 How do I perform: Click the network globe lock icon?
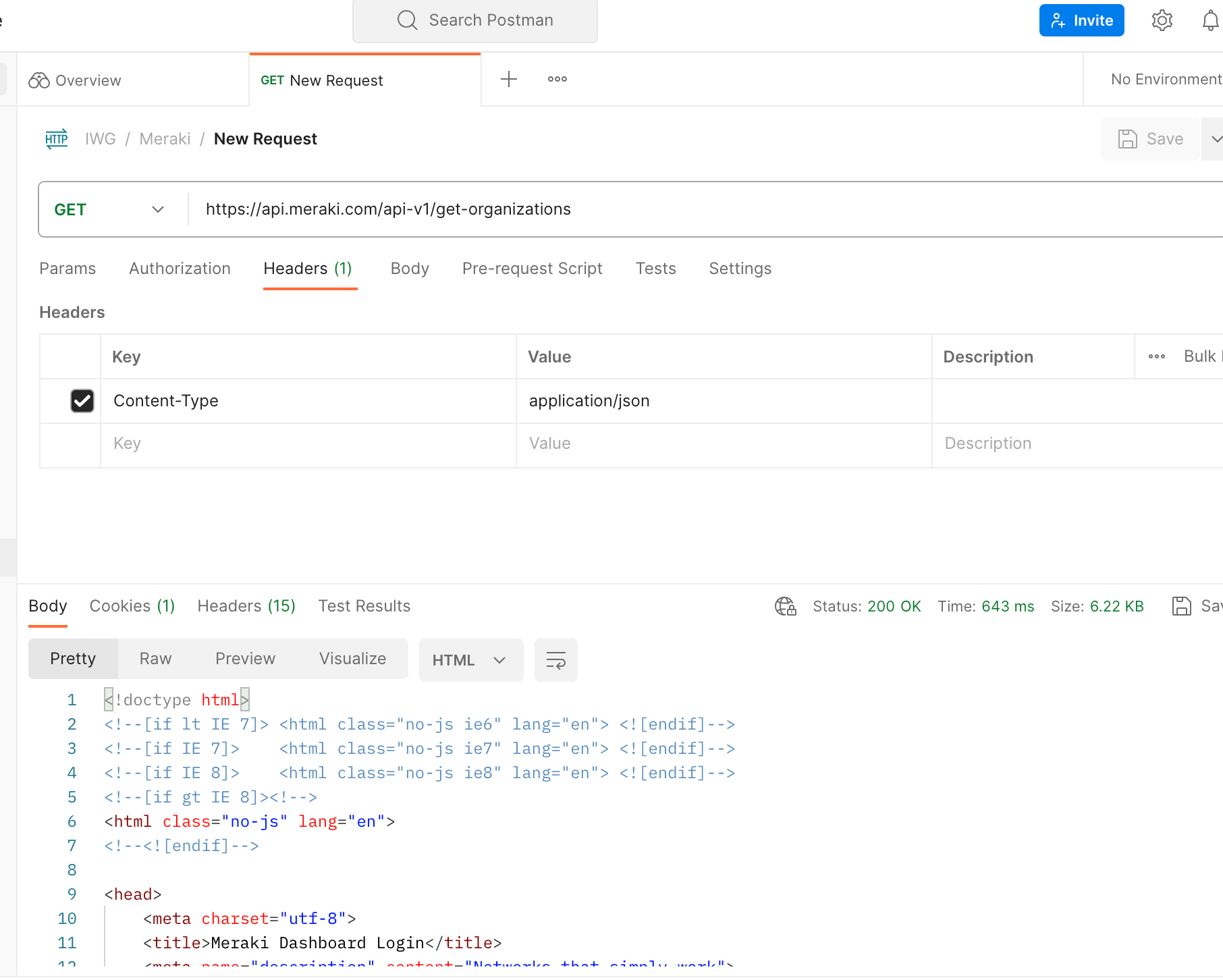[x=785, y=606]
